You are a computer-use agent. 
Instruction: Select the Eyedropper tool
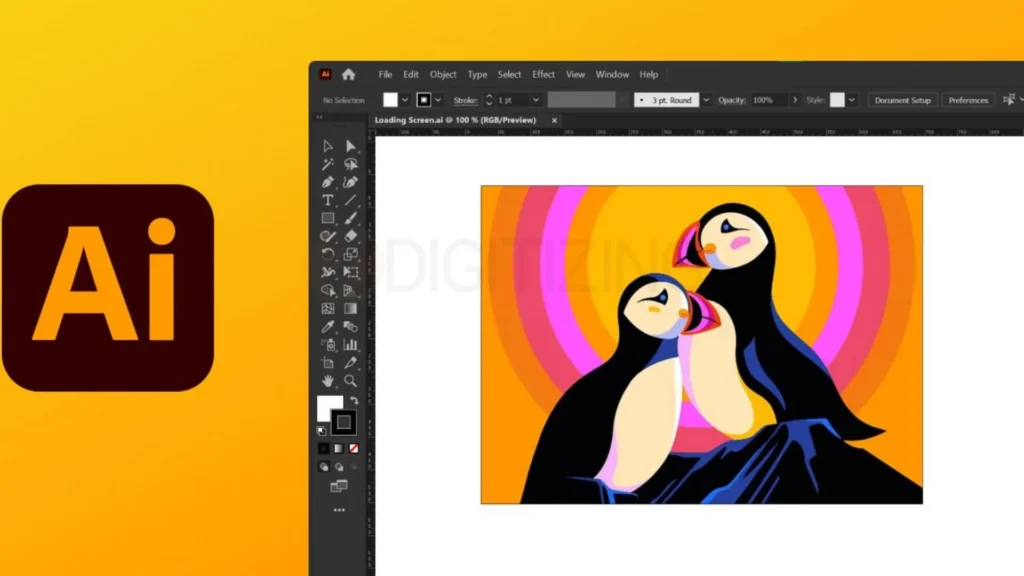tap(328, 327)
